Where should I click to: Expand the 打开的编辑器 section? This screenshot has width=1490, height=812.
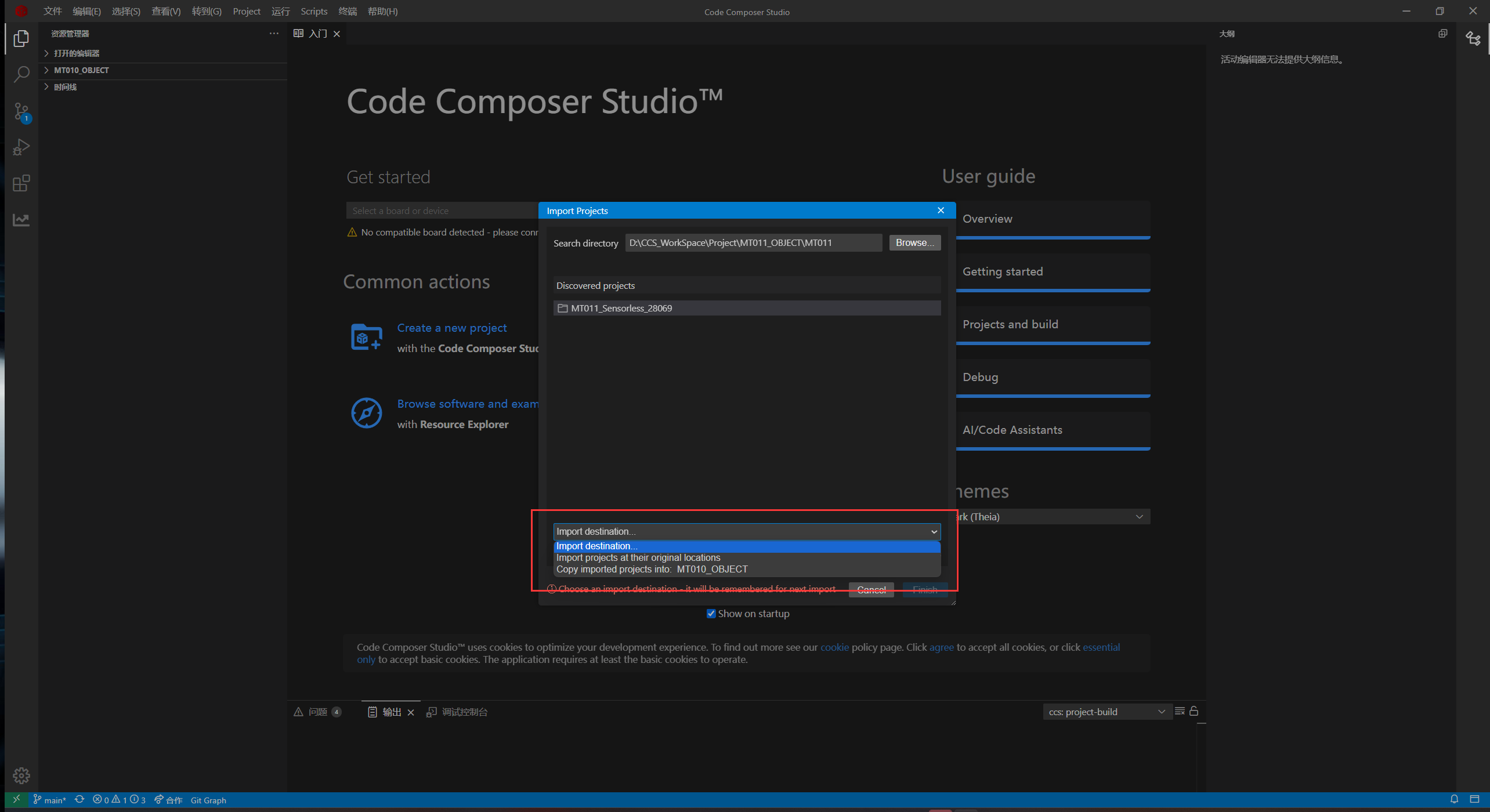coord(77,53)
